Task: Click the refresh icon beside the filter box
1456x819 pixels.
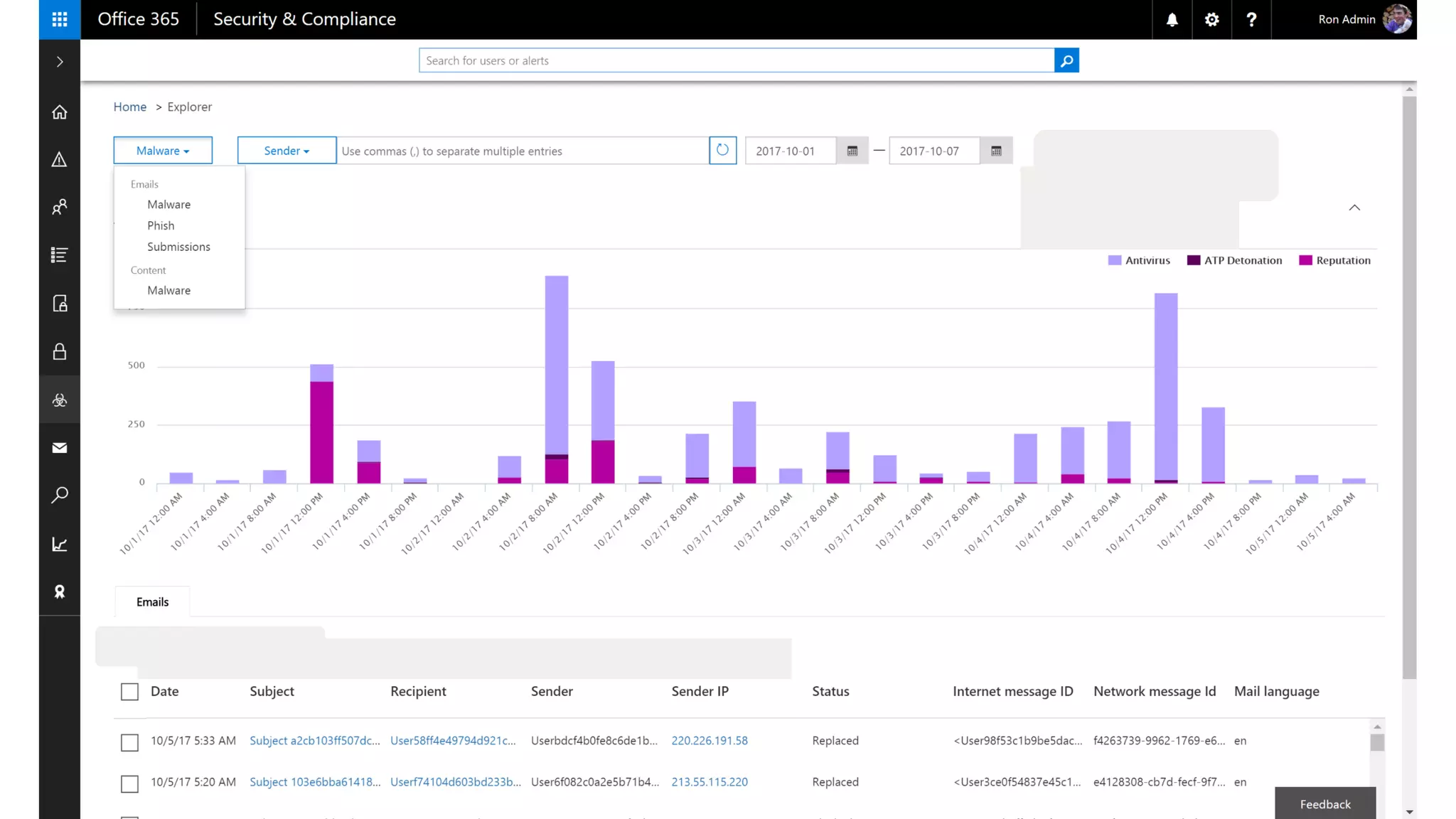Action: [x=722, y=150]
